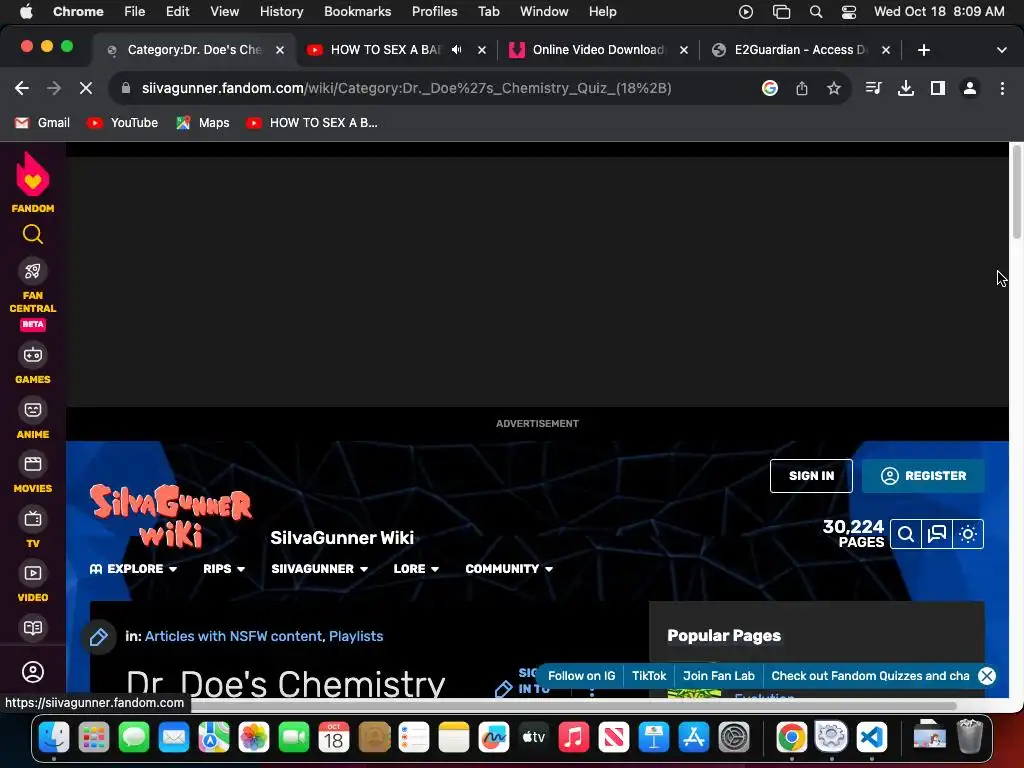Open the Profiles menu
This screenshot has width=1024, height=768.
pyautogui.click(x=434, y=12)
